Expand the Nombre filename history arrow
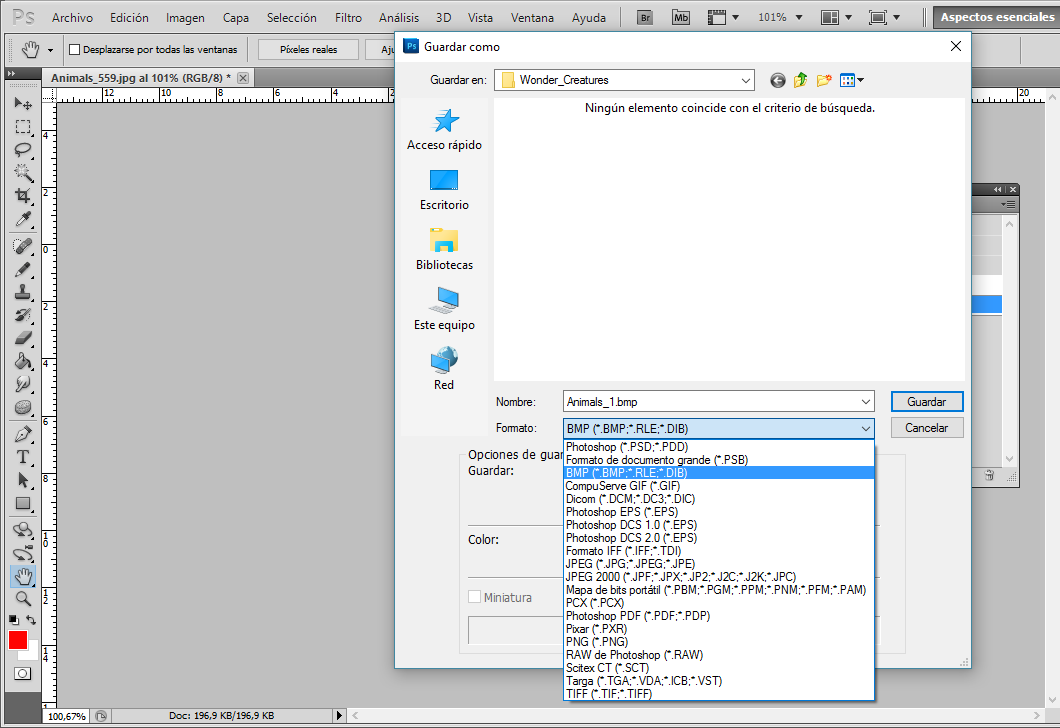 pyautogui.click(x=865, y=402)
